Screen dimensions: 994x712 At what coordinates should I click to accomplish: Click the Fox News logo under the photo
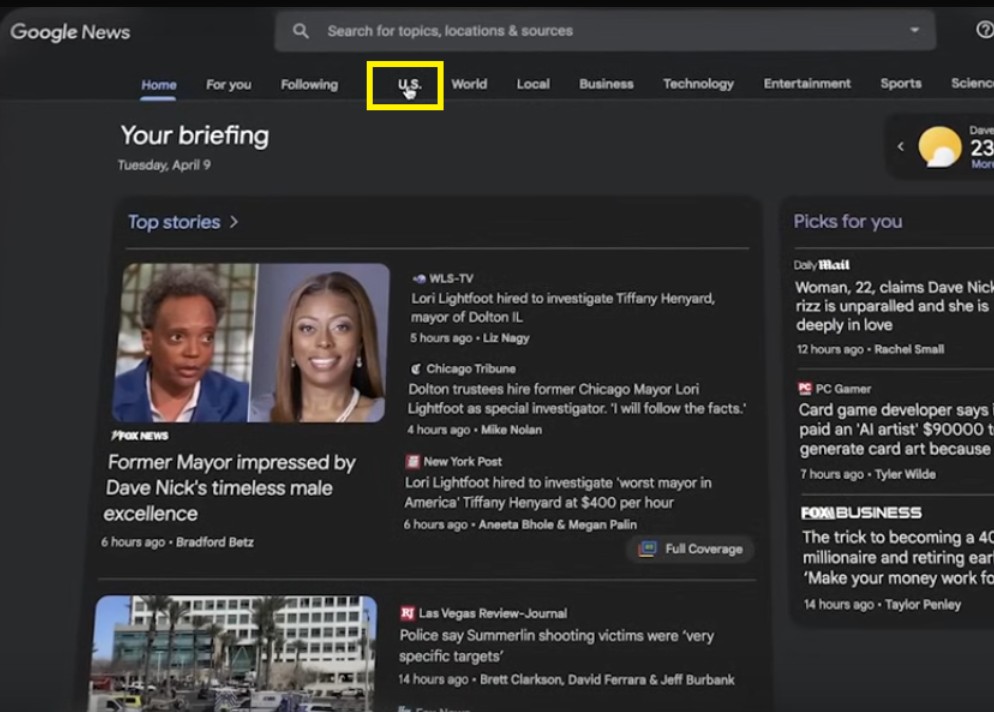pos(139,436)
